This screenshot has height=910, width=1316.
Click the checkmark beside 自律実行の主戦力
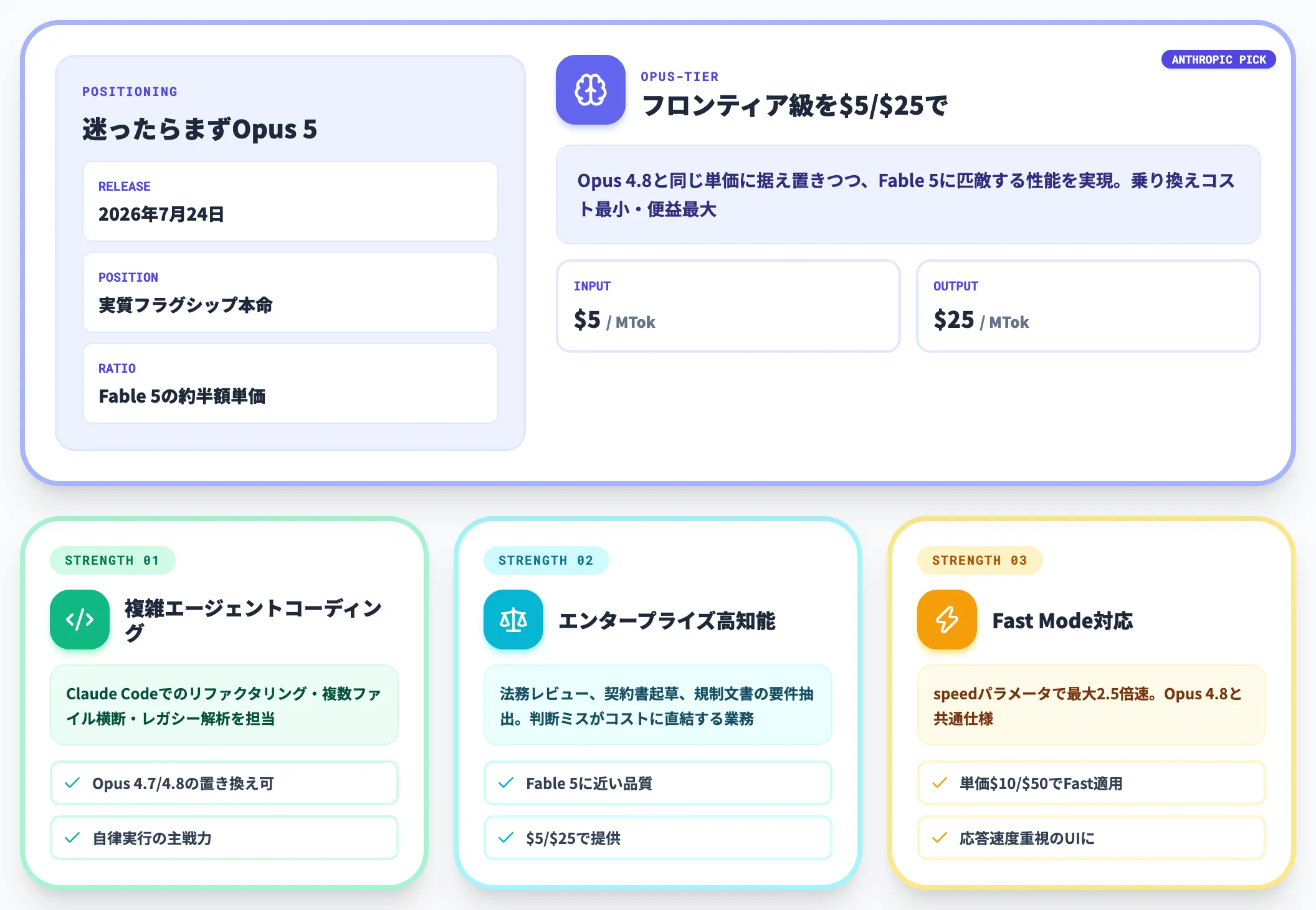[x=72, y=838]
